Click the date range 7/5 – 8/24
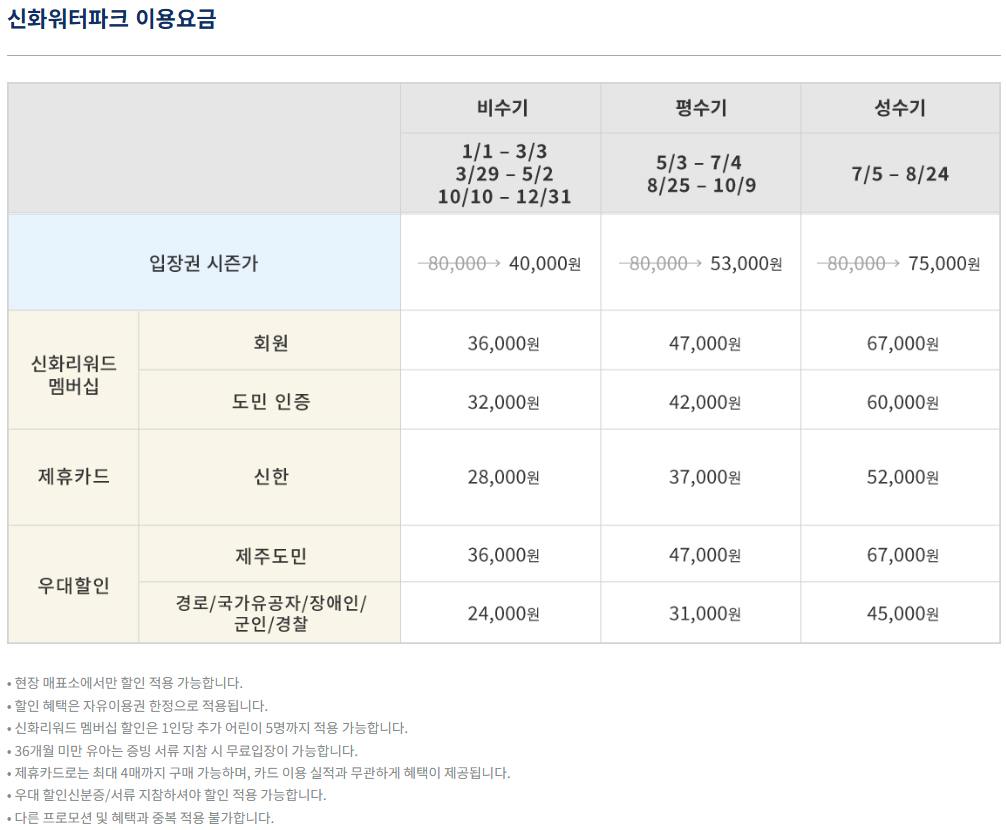Viewport: 1006px width, 830px height. pos(900,174)
